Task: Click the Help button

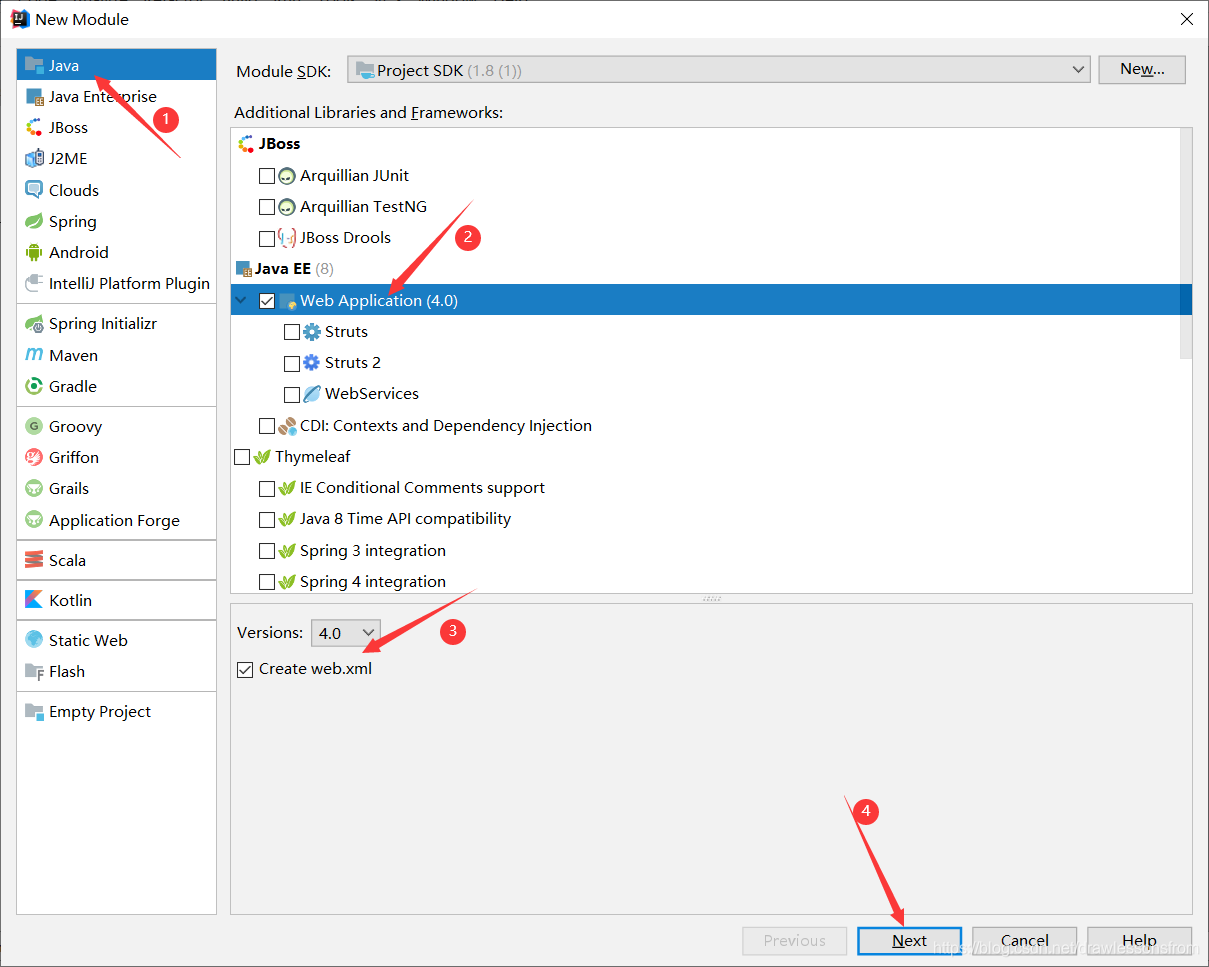Action: pyautogui.click(x=1139, y=940)
